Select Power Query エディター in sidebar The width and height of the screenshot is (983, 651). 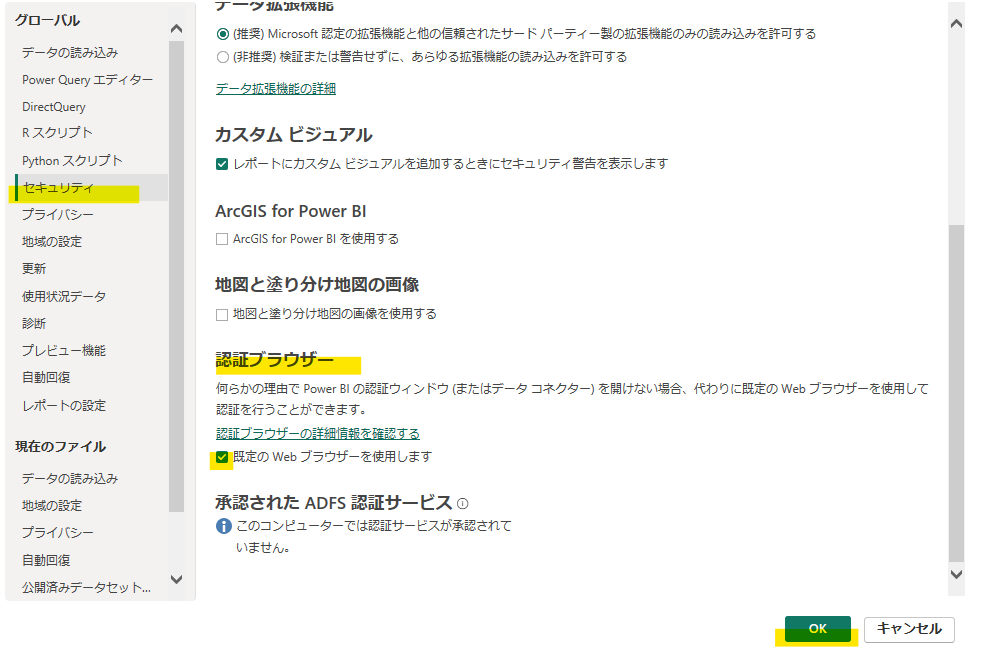tap(87, 80)
